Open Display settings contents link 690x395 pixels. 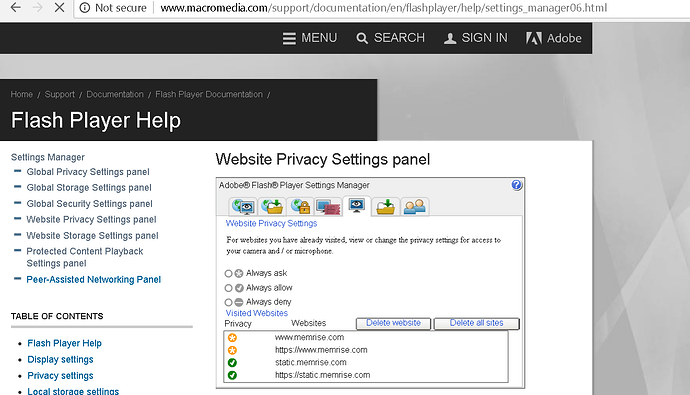tap(60, 359)
